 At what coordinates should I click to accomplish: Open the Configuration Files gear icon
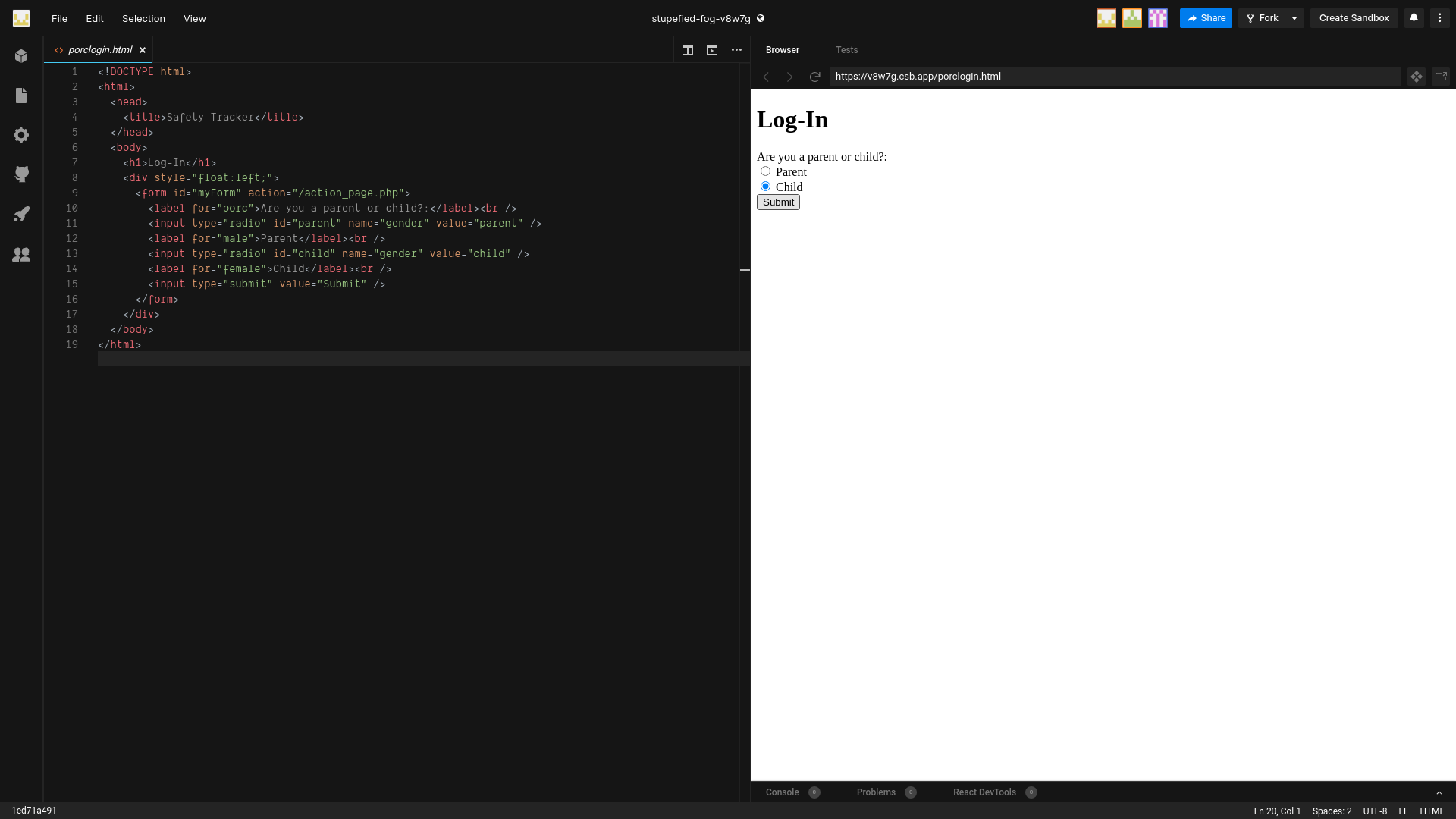(x=21, y=135)
